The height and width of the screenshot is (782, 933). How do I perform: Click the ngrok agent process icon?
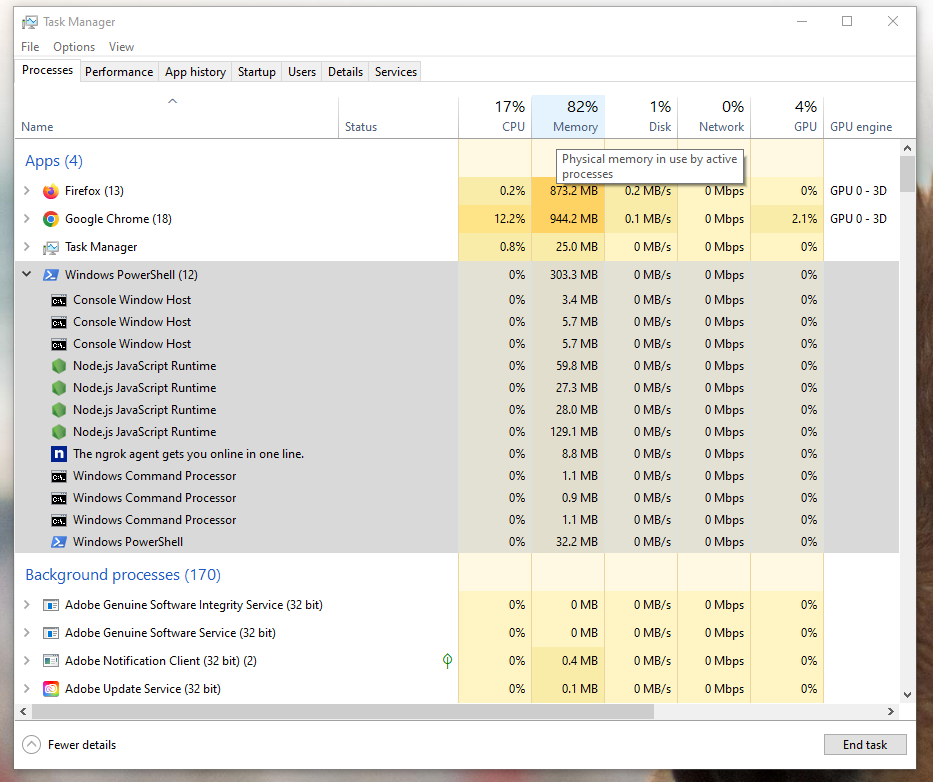pyautogui.click(x=58, y=453)
